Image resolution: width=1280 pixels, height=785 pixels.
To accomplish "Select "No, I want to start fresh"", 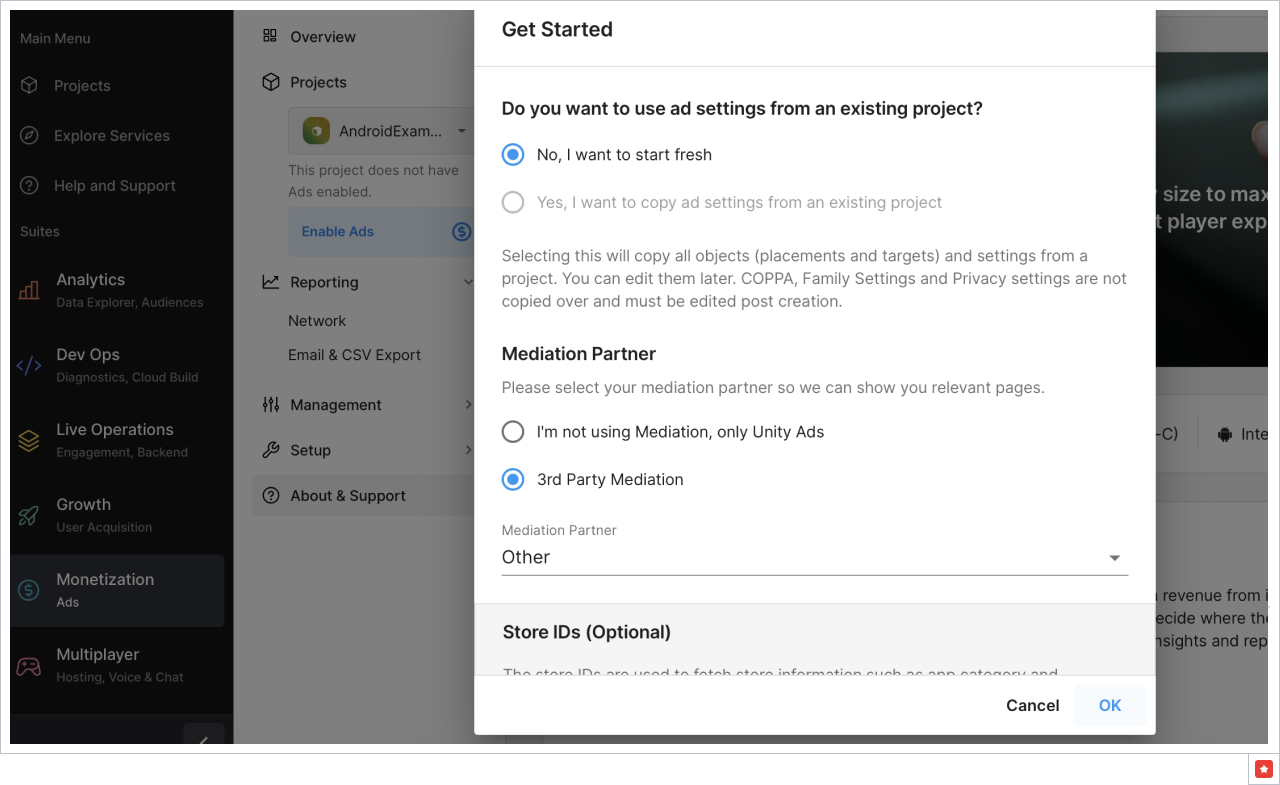I will tap(513, 155).
